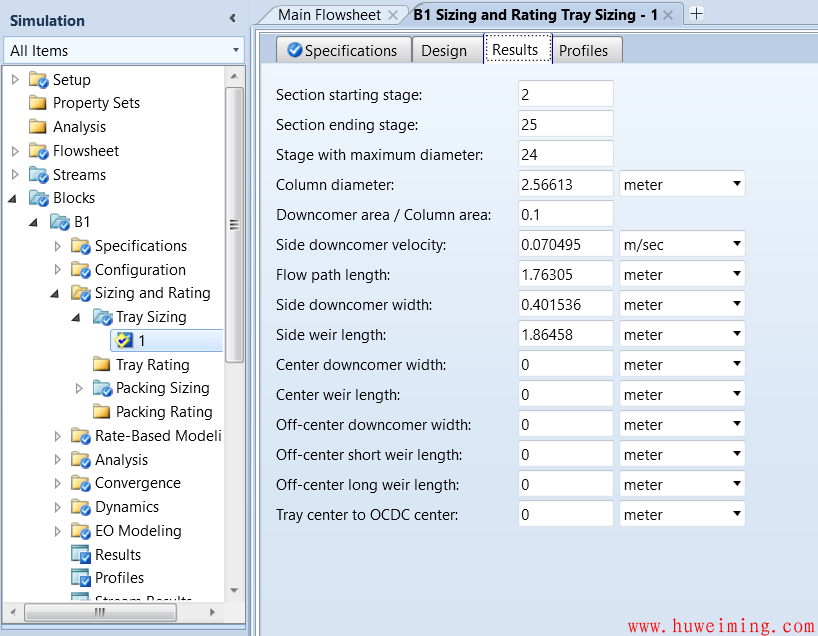The width and height of the screenshot is (818, 636).
Task: Switch to the Profiles tab
Action: (x=583, y=50)
